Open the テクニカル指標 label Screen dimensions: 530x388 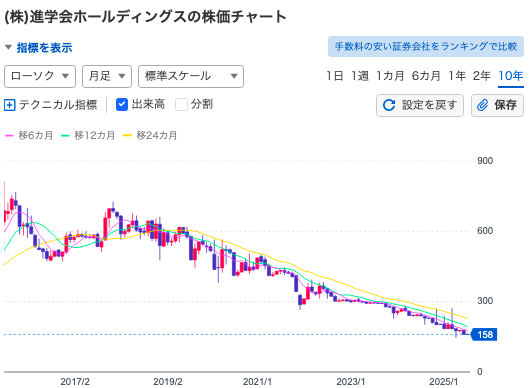58,105
